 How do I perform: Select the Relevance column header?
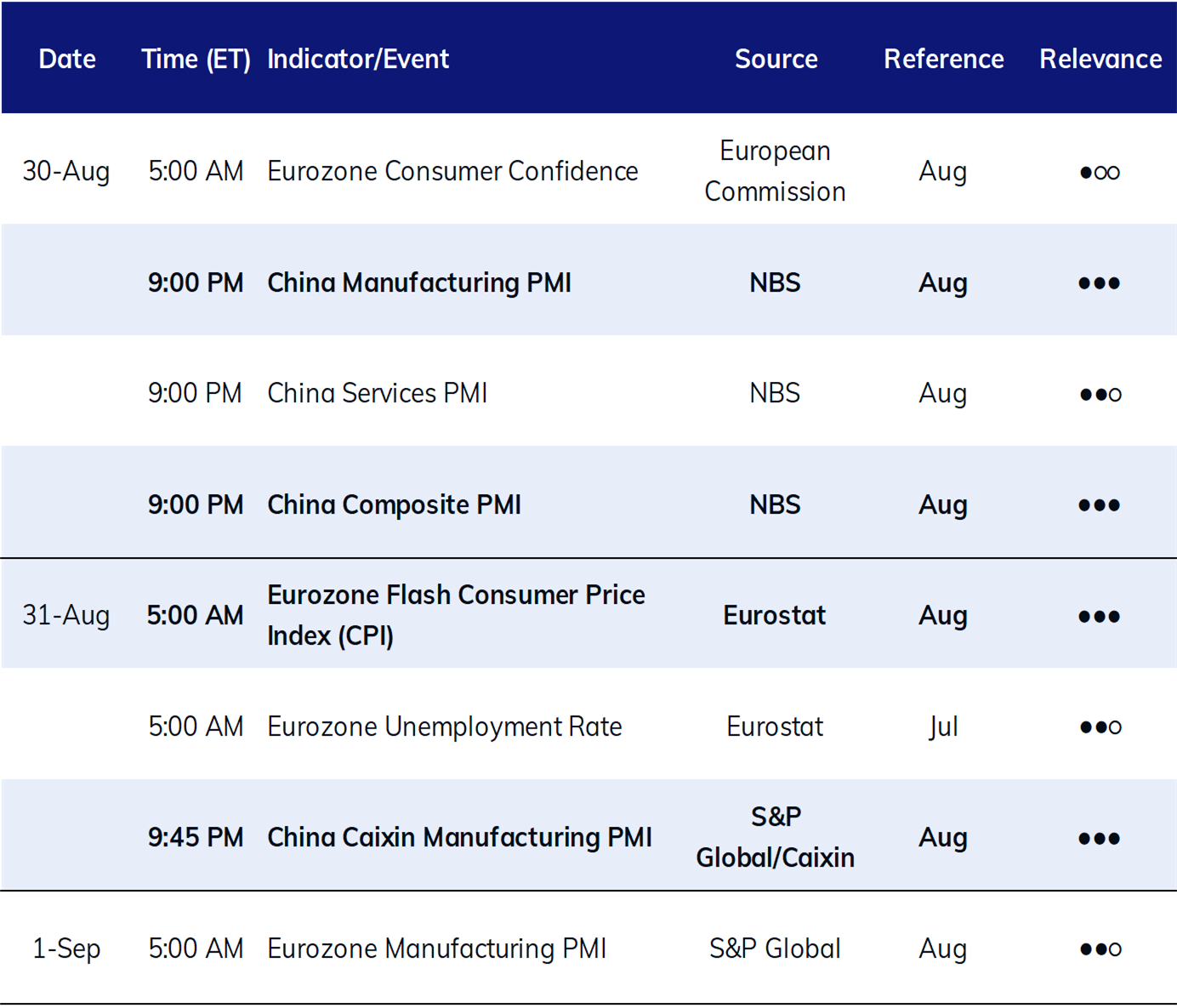tap(1100, 59)
